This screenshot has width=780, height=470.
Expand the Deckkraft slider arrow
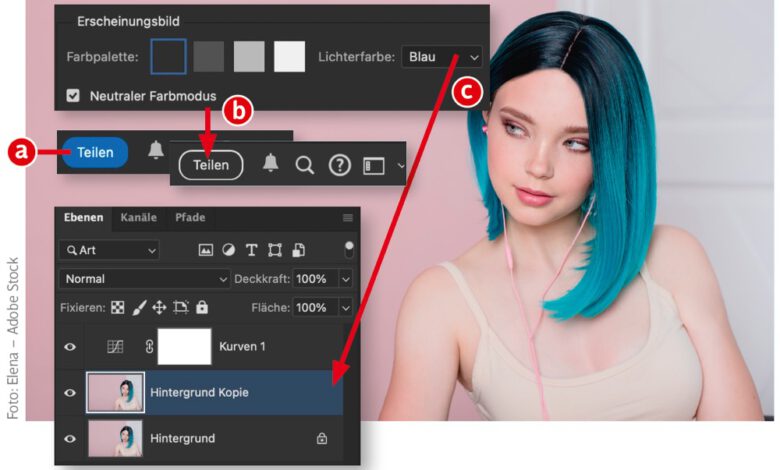pyautogui.click(x=346, y=279)
